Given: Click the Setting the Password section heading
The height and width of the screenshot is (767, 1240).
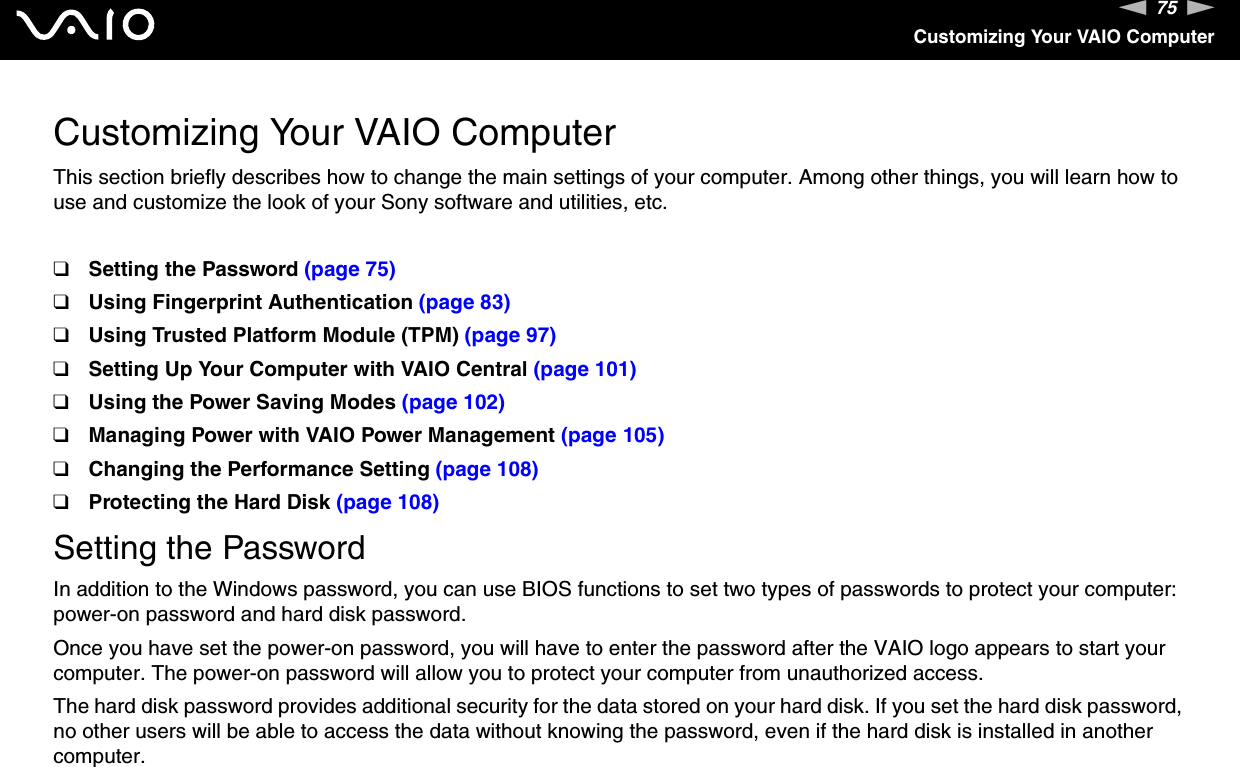Looking at the screenshot, I should 209,548.
